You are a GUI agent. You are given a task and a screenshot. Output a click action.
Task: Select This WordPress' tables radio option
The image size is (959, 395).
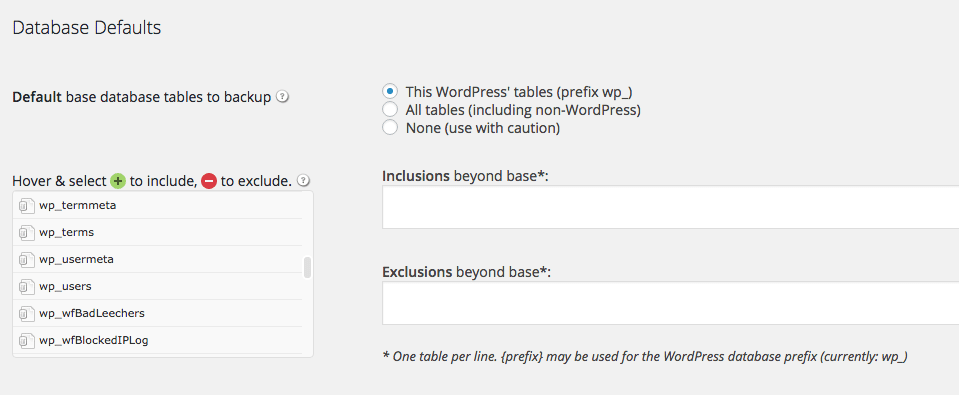pos(390,92)
